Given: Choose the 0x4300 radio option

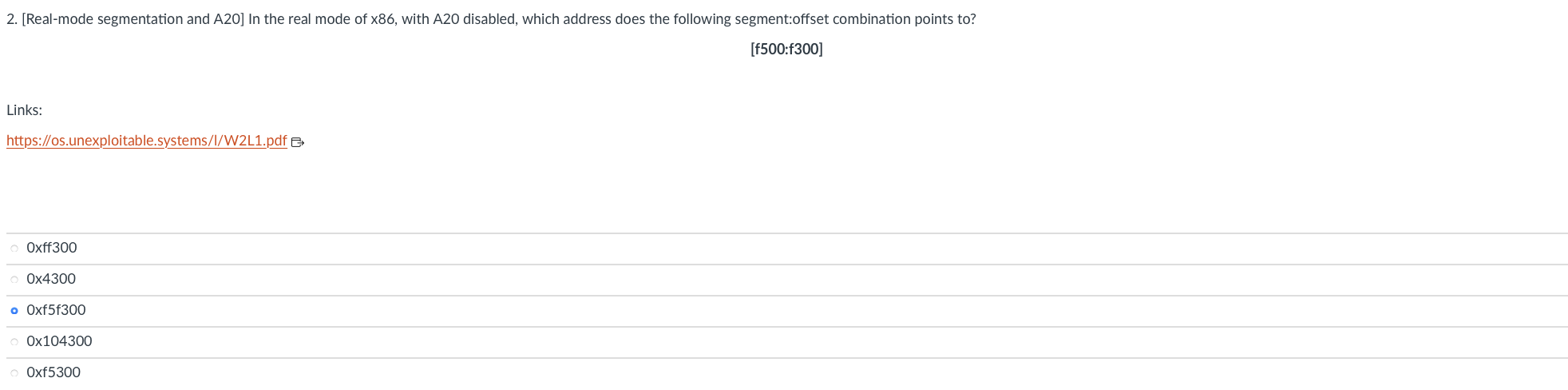Looking at the screenshot, I should pos(14,280).
